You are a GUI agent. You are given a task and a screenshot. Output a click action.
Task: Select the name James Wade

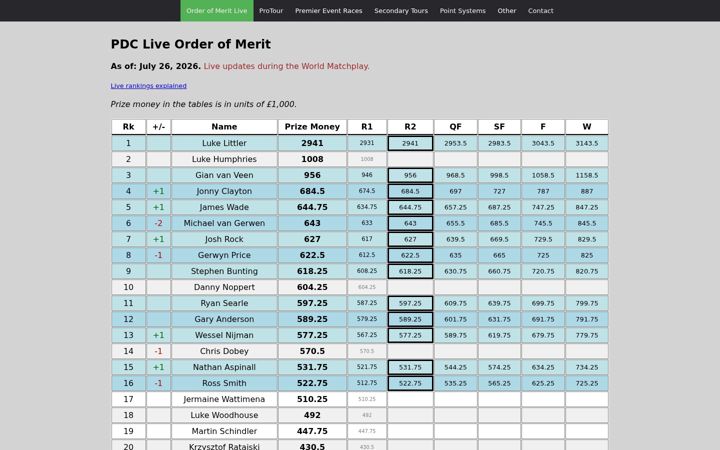coord(224,208)
